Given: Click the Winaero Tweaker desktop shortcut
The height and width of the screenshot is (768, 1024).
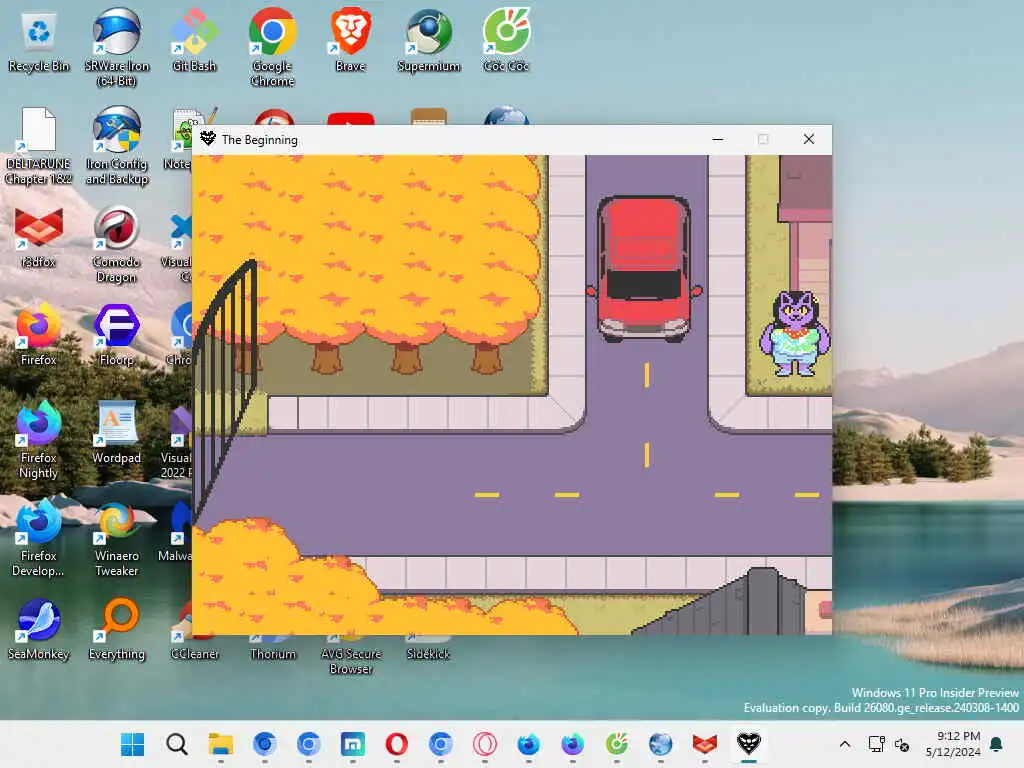Looking at the screenshot, I should tap(117, 537).
